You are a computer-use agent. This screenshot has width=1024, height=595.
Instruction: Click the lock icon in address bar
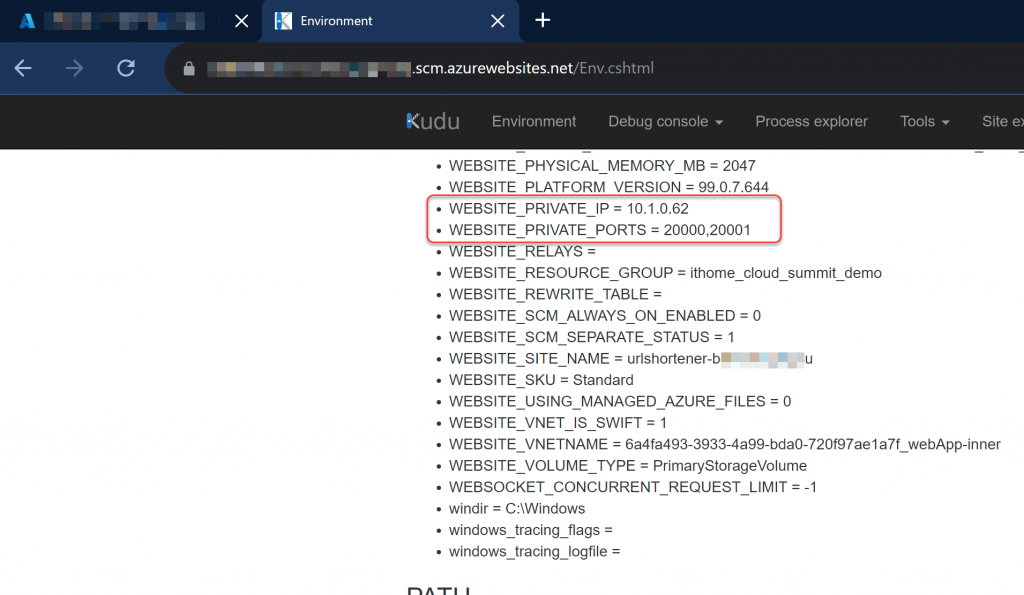coord(189,69)
